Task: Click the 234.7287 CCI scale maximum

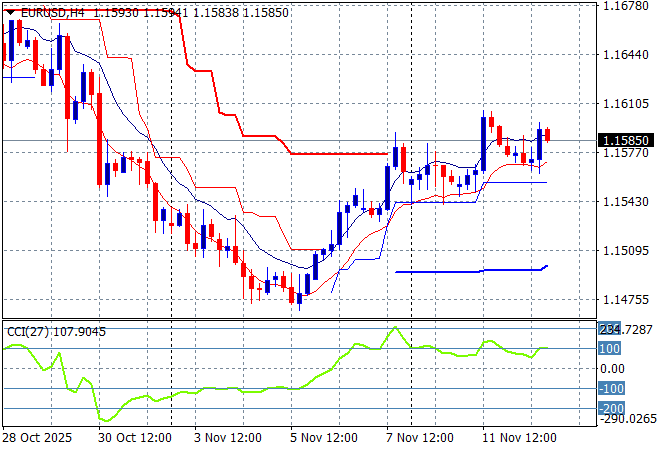Action: pos(625,330)
